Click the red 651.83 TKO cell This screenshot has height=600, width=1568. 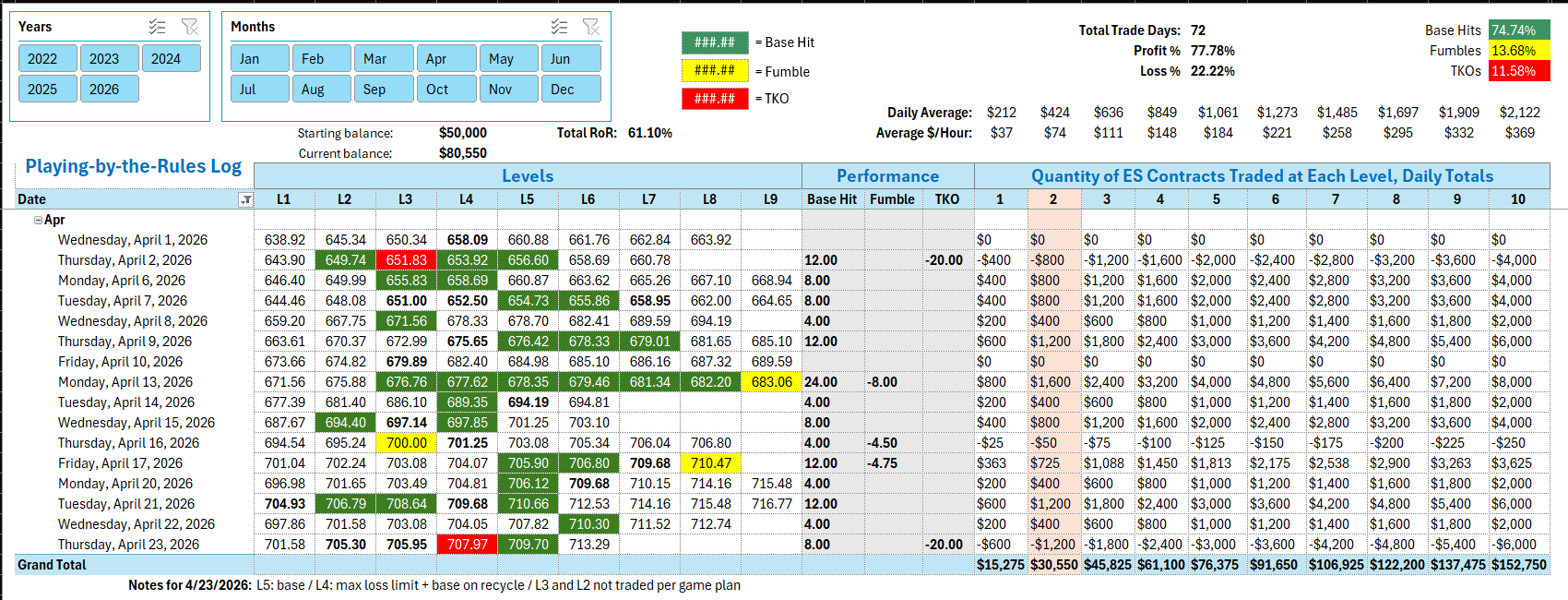point(406,260)
